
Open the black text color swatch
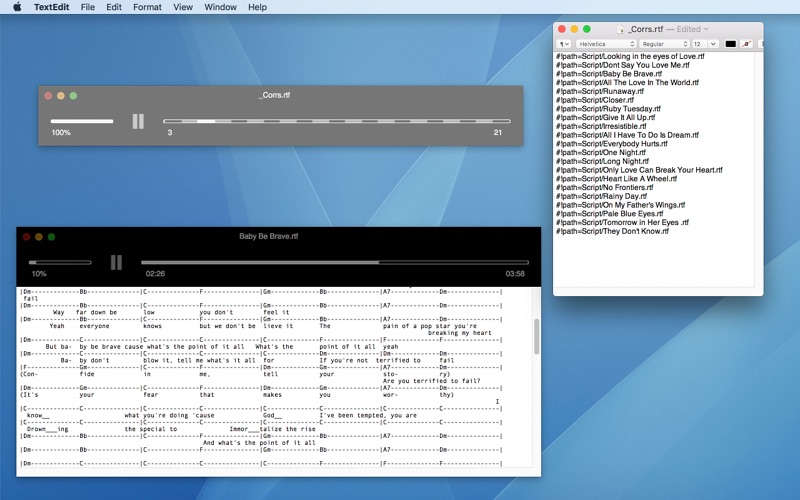coord(731,44)
